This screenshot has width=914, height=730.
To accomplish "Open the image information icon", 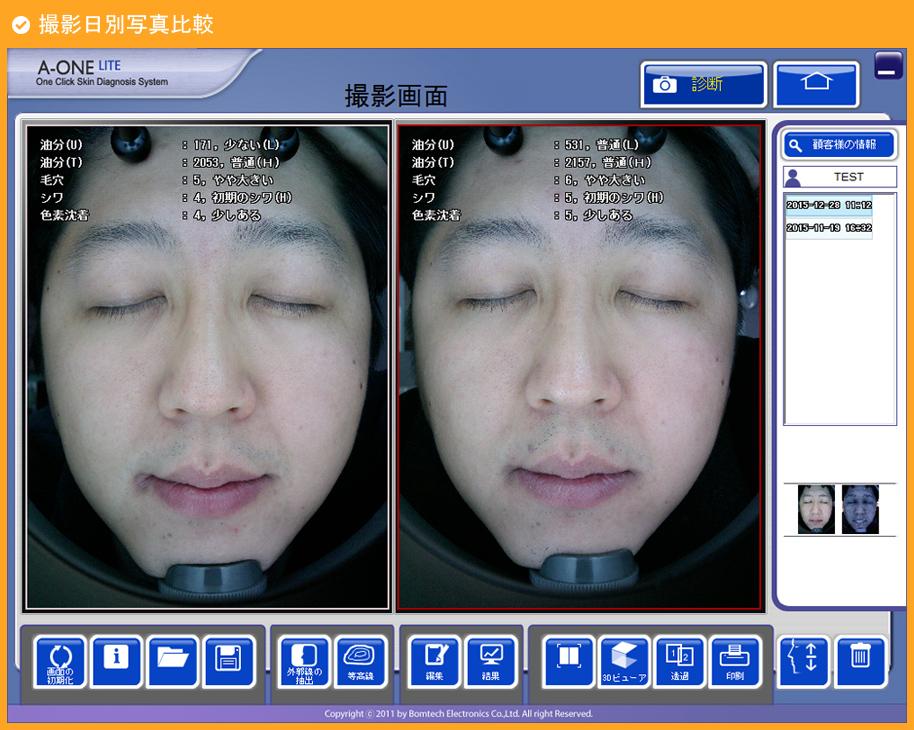I will click(116, 660).
